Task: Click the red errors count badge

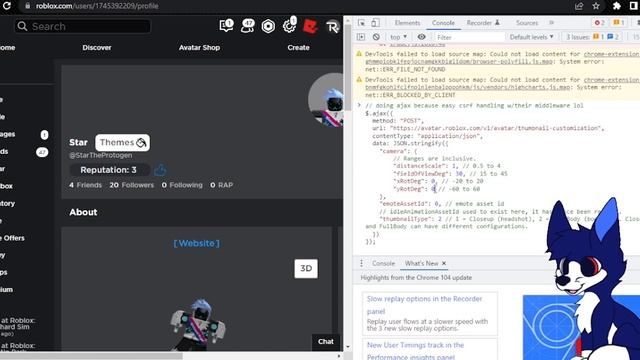Action: point(599,23)
